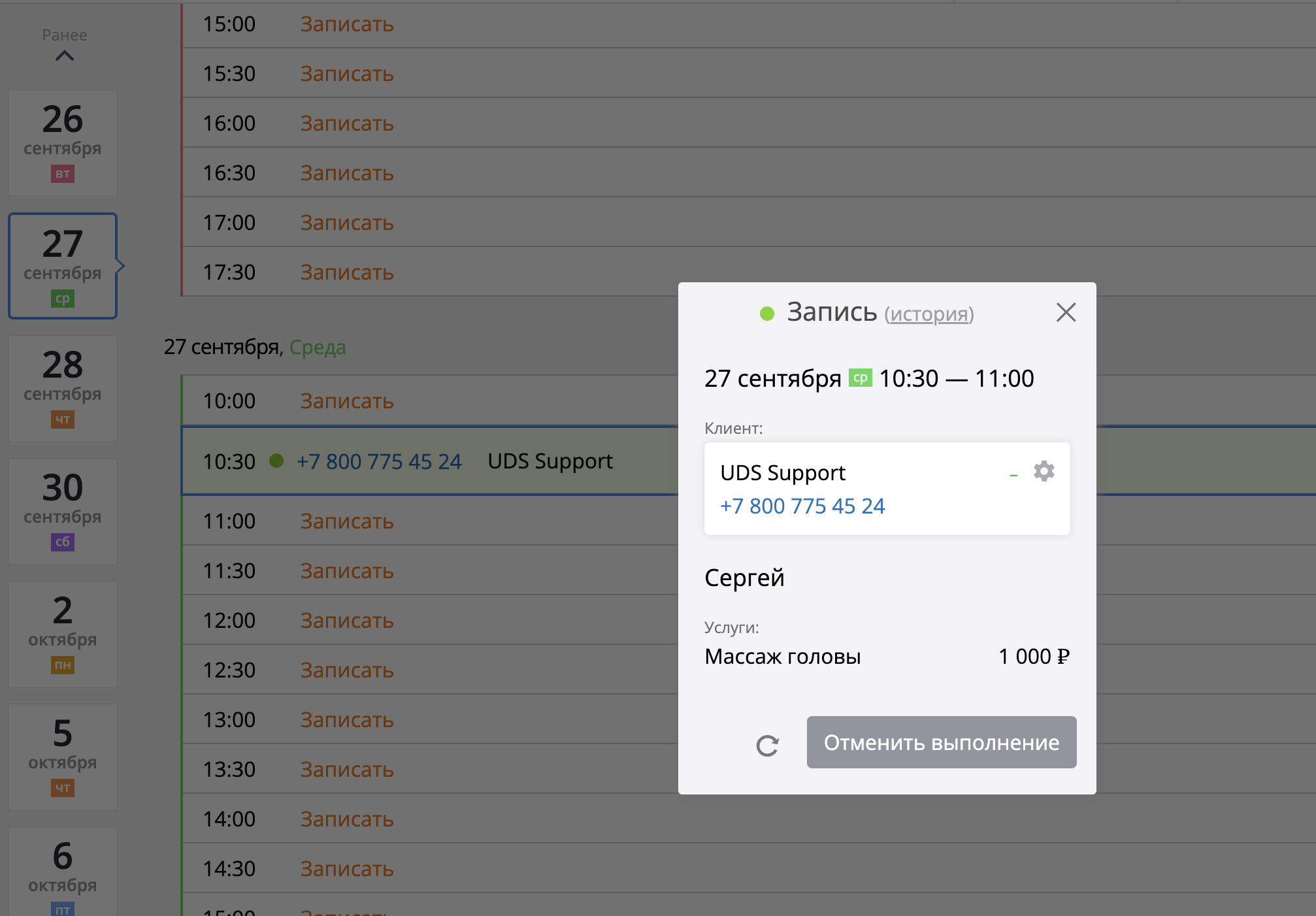Select 26 сентября date card
This screenshot has width=1316, height=916.
[x=63, y=143]
